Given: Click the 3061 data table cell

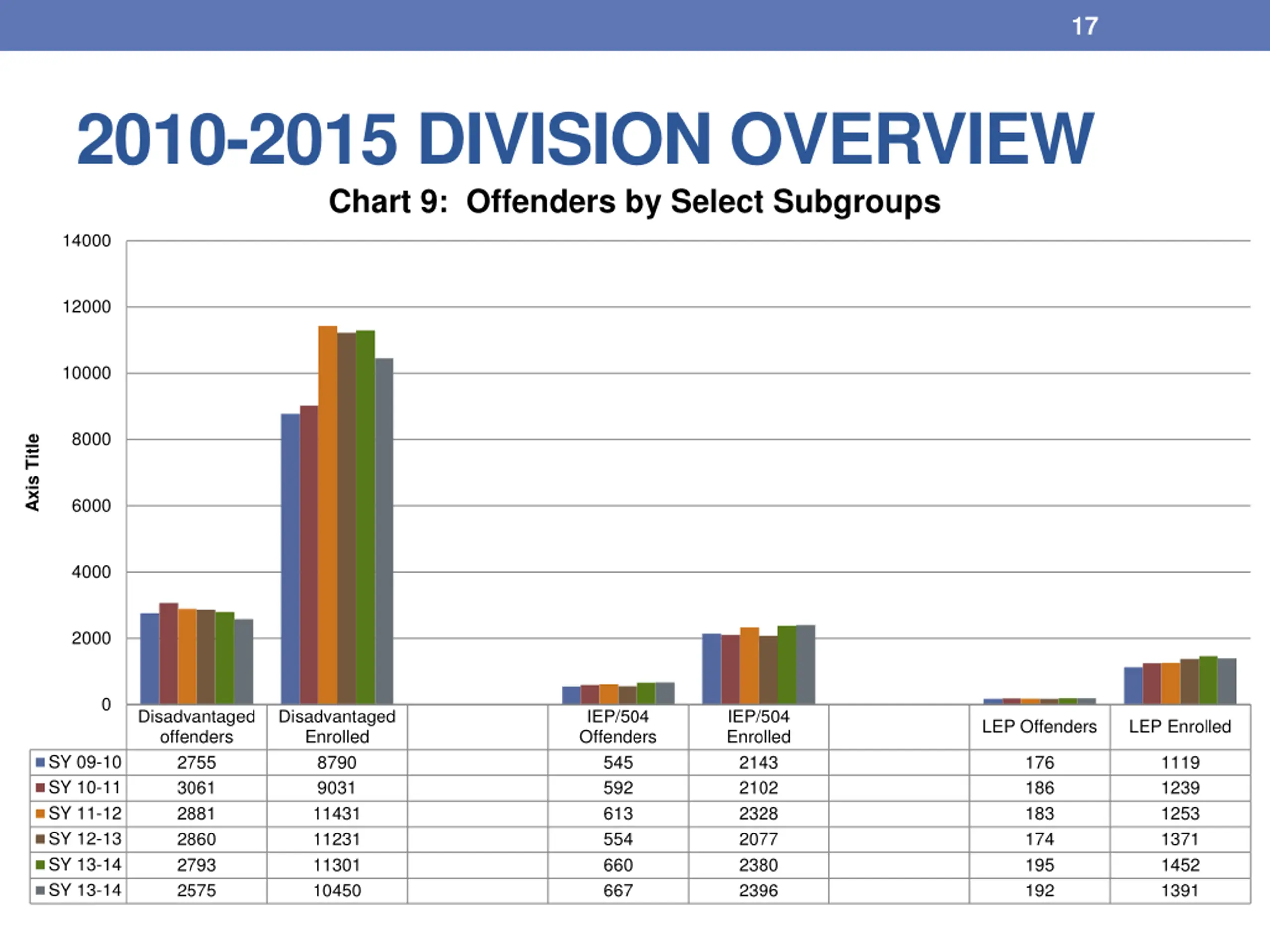Looking at the screenshot, I should coord(196,788).
